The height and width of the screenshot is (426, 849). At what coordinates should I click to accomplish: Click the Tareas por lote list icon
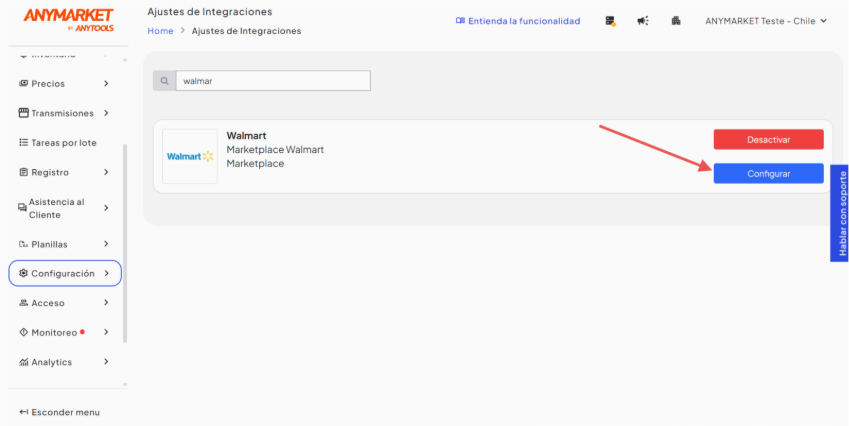23,143
